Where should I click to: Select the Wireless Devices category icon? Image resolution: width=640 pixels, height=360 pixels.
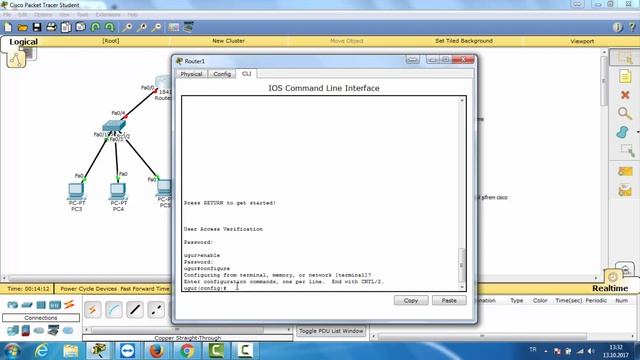55,304
